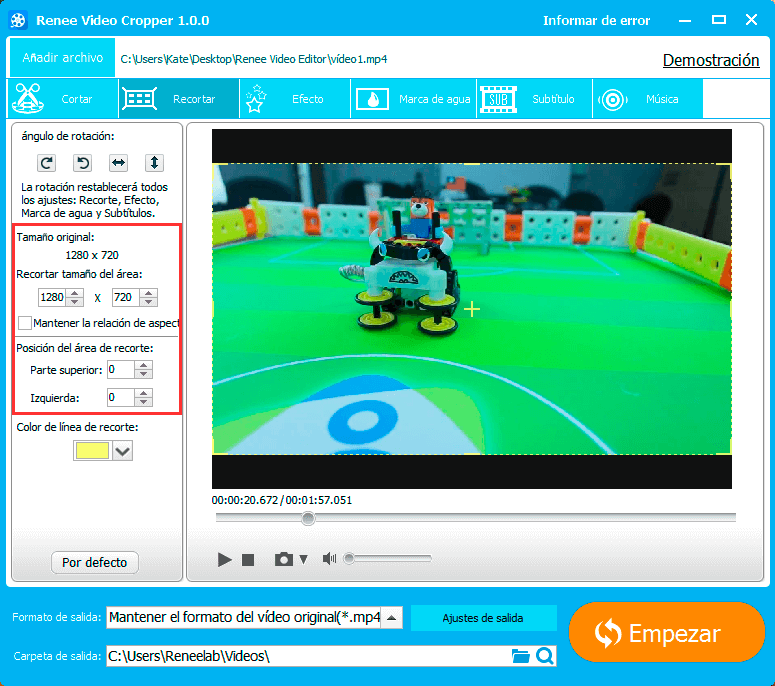Click the video timeline scrubber handle
Viewport: 775px width, 686px height.
click(x=308, y=518)
